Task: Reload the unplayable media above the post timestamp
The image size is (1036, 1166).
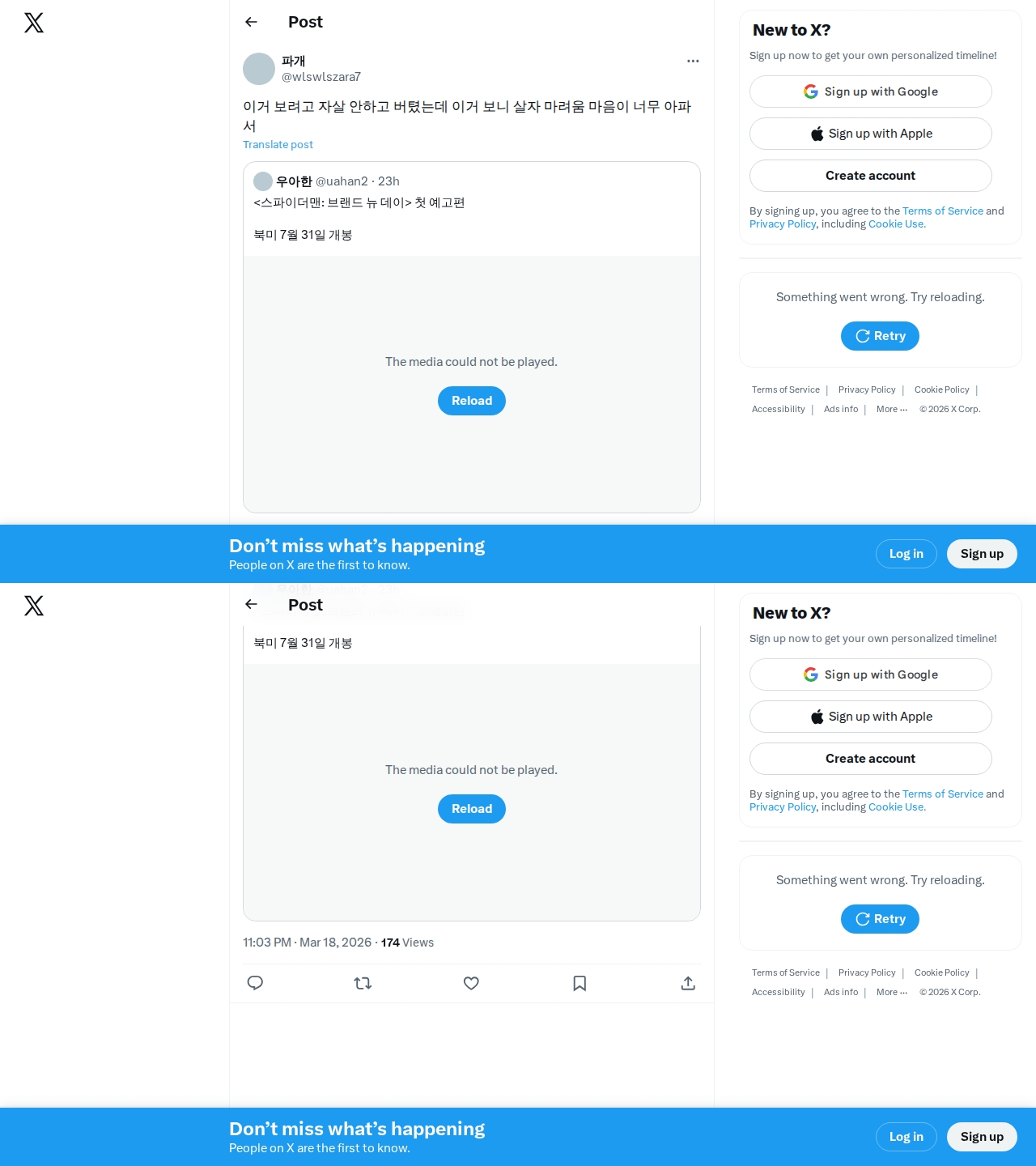Action: coord(472,809)
